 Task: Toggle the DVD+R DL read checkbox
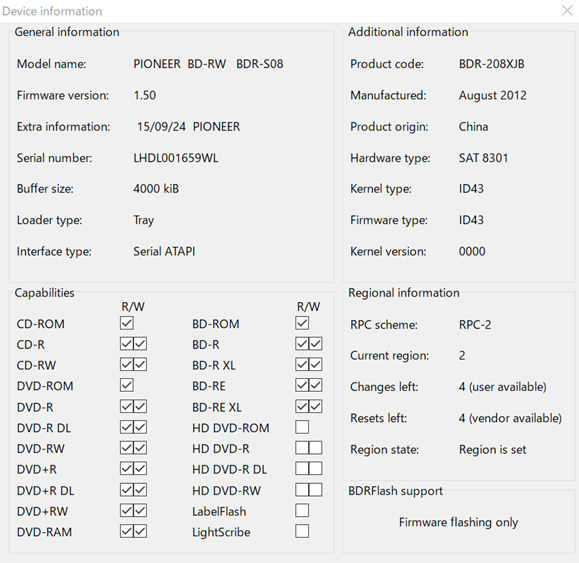[127, 490]
